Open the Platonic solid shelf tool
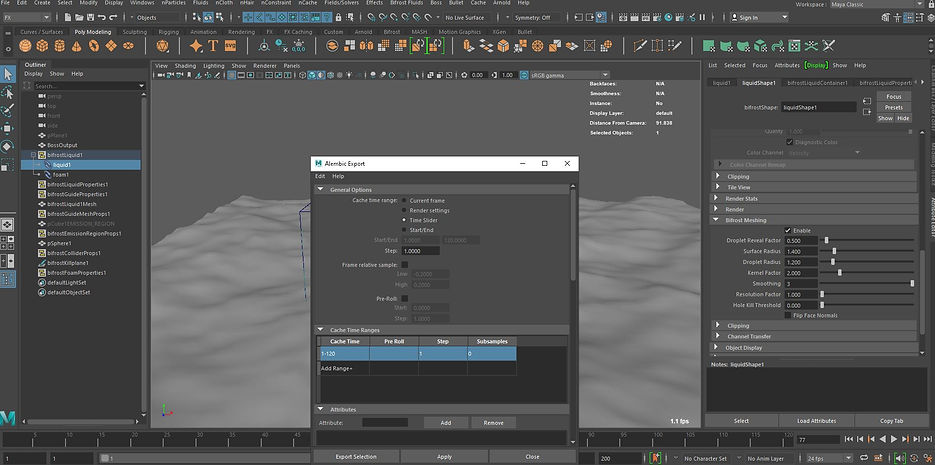935x465 pixels. coord(162,46)
